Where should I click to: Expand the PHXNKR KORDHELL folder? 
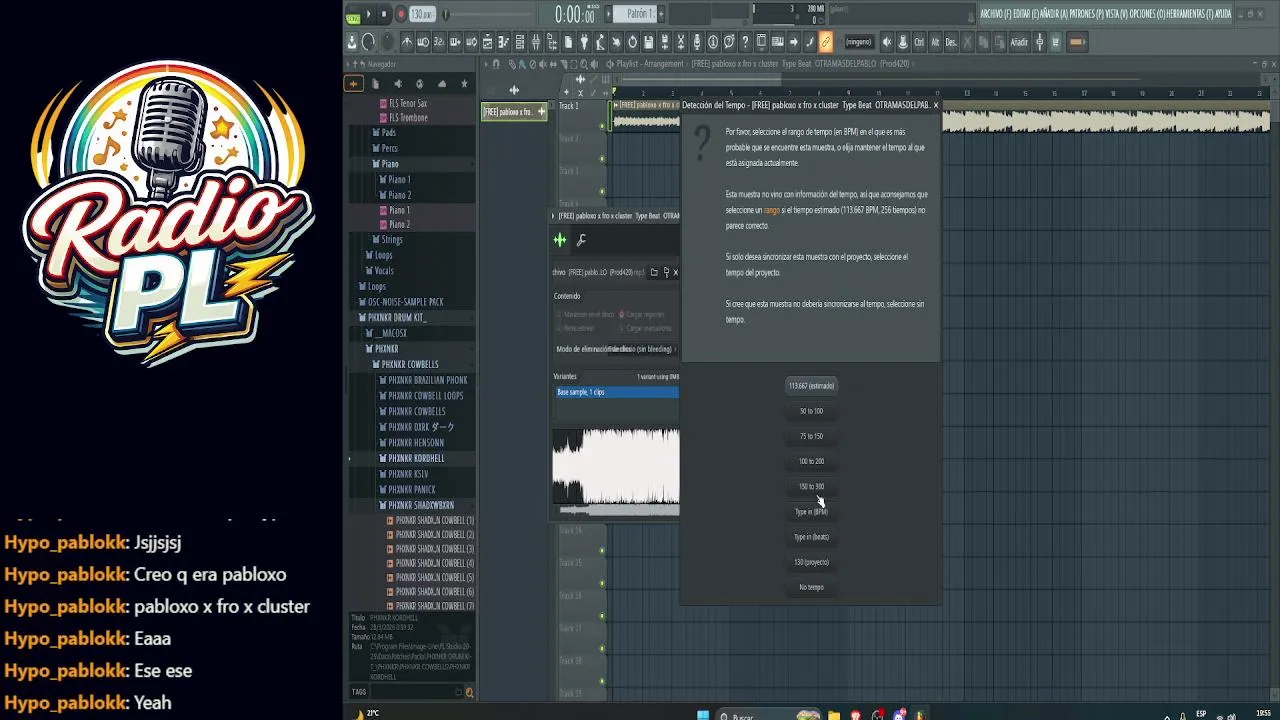pos(416,458)
